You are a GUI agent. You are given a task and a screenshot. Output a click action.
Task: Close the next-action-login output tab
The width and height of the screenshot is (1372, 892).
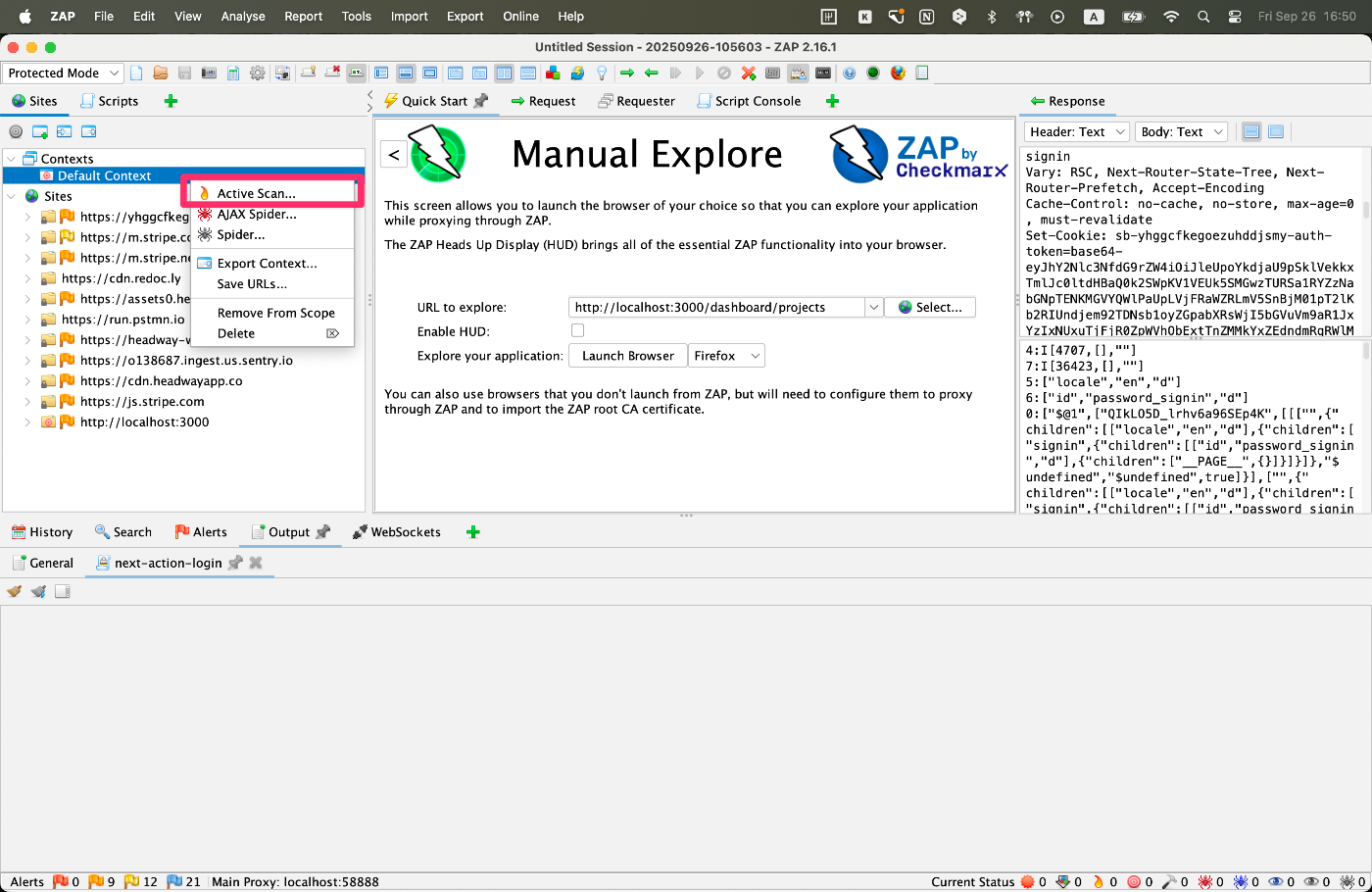click(x=256, y=563)
